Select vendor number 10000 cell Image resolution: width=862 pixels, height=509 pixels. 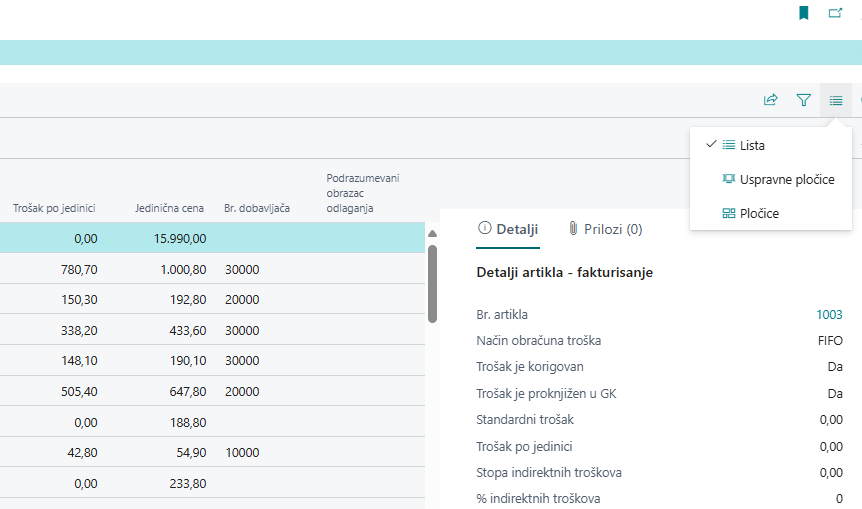[243, 452]
